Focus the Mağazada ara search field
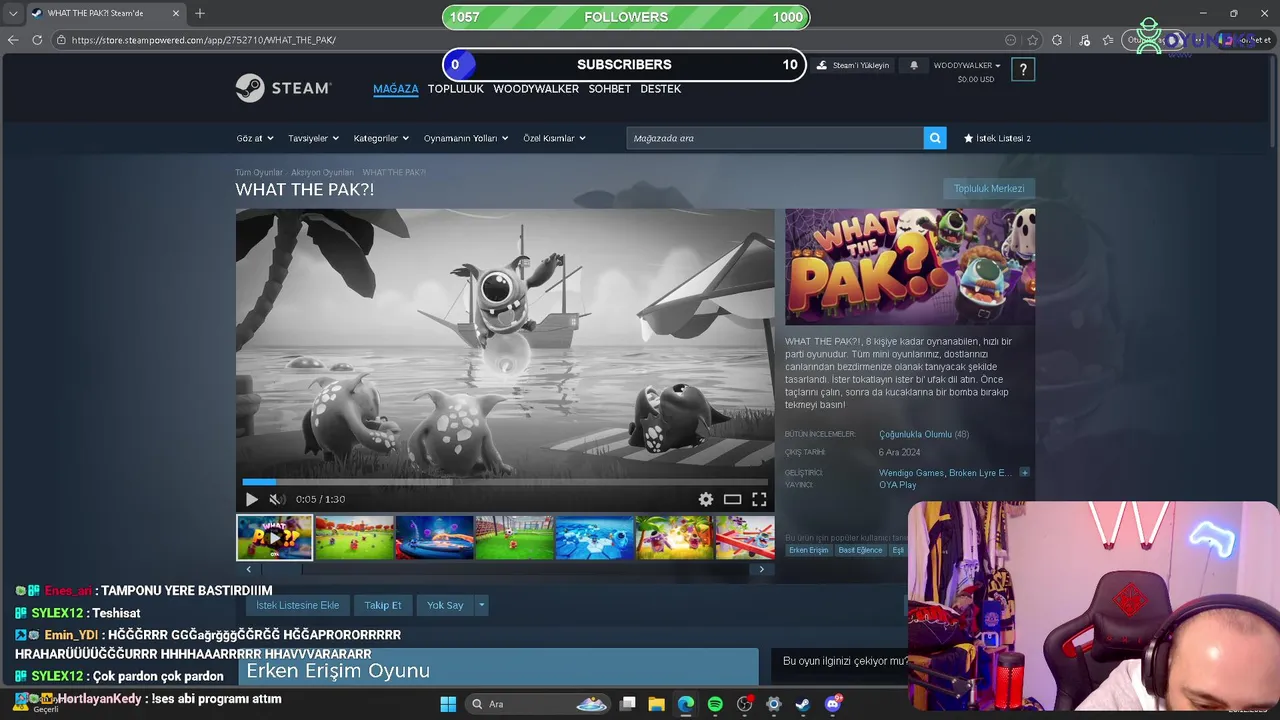 (x=775, y=138)
